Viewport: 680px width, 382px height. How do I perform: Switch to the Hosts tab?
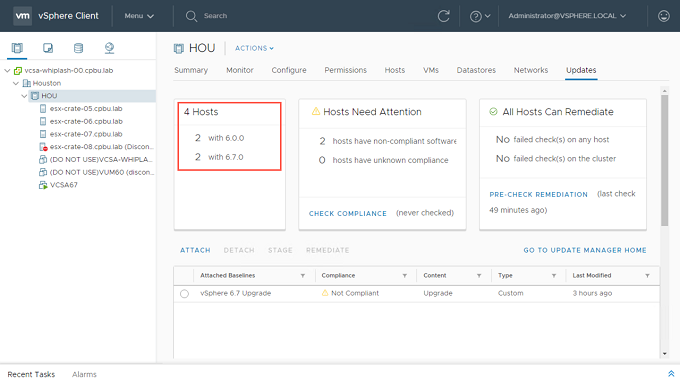(x=395, y=70)
